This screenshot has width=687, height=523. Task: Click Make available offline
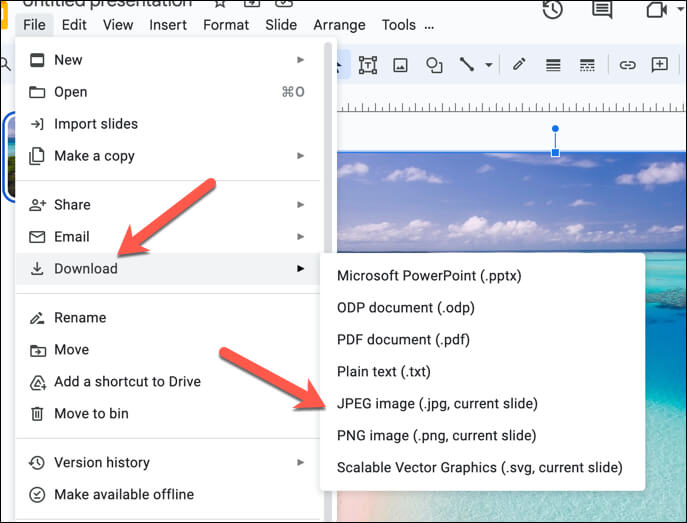pyautogui.click(x=124, y=494)
